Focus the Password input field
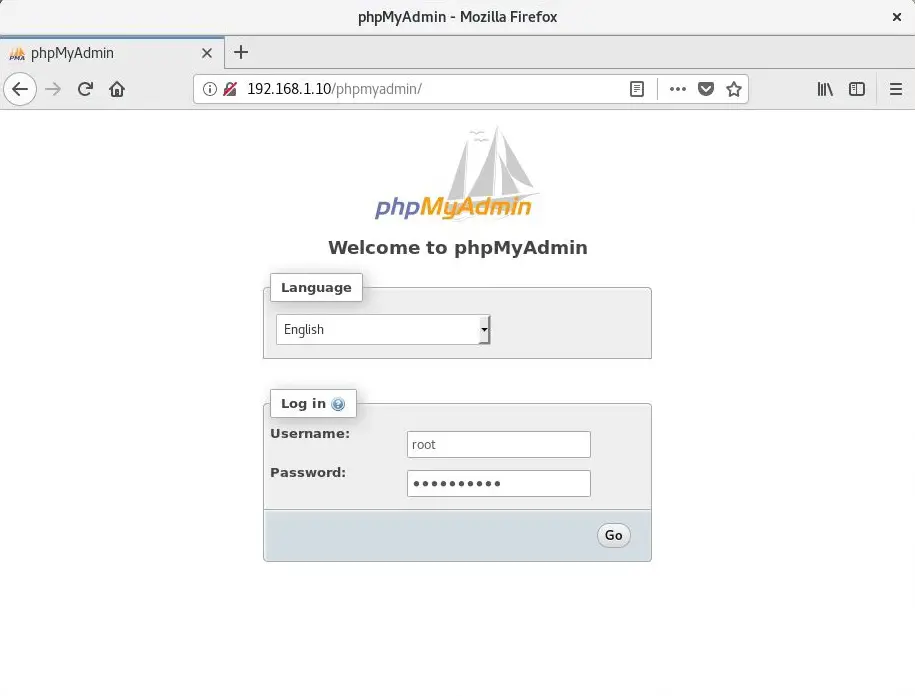 (499, 483)
